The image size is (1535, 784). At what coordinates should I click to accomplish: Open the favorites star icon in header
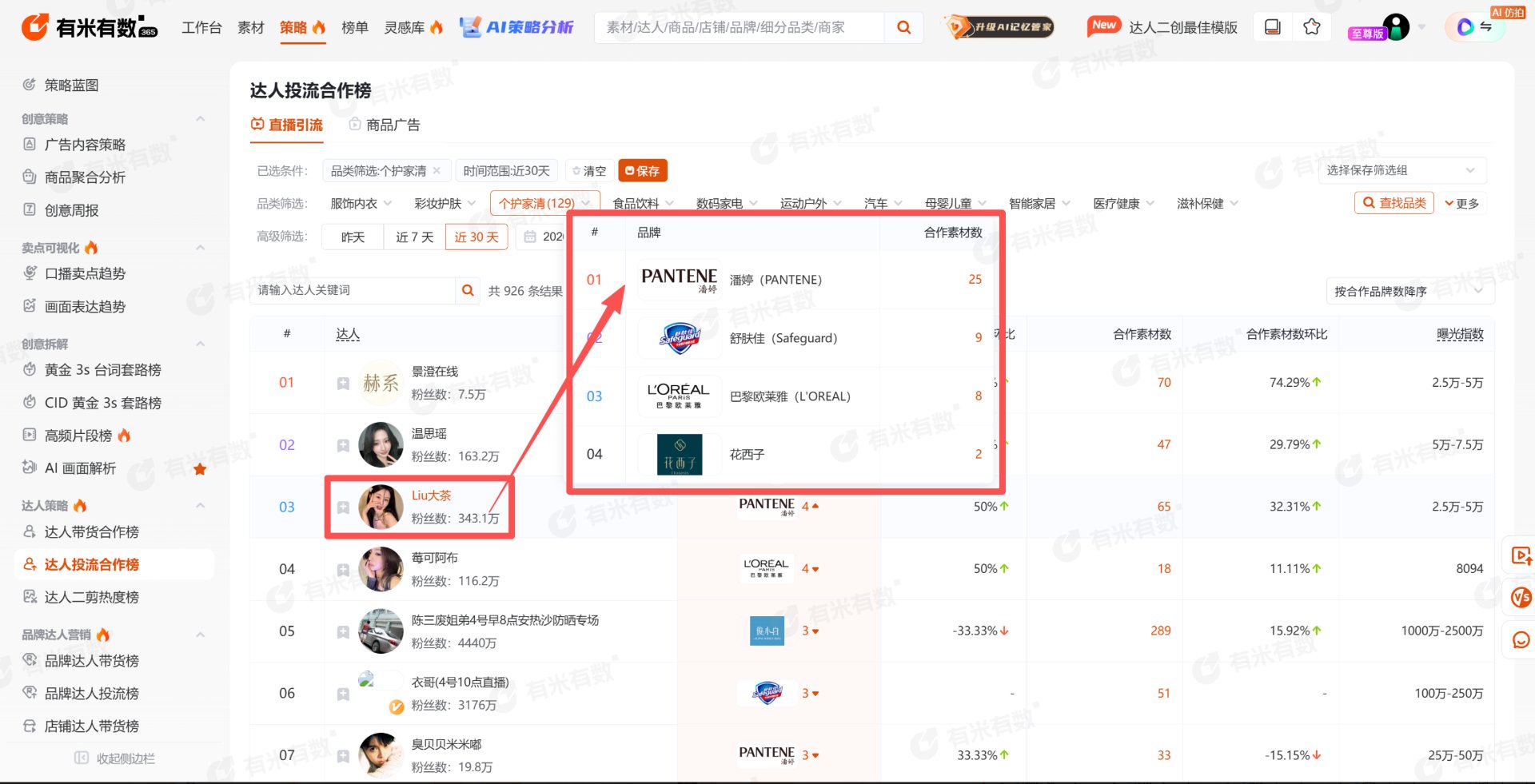[x=1312, y=27]
